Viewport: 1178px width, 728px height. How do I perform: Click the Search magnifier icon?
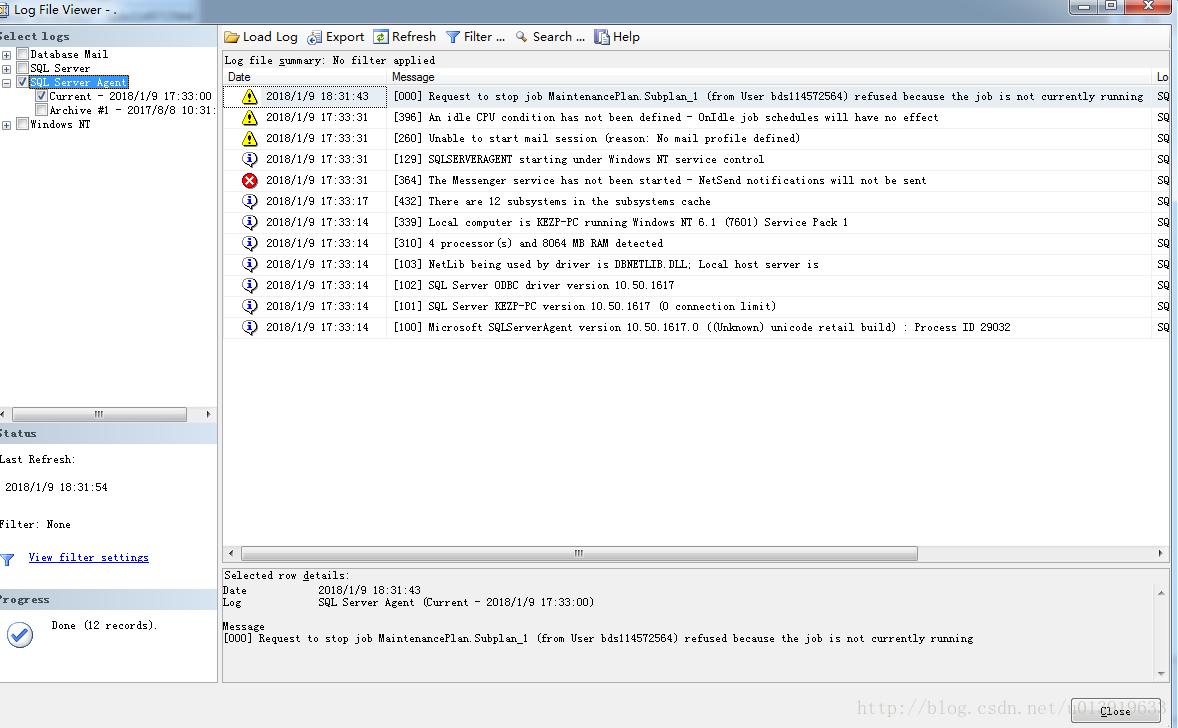tap(522, 37)
